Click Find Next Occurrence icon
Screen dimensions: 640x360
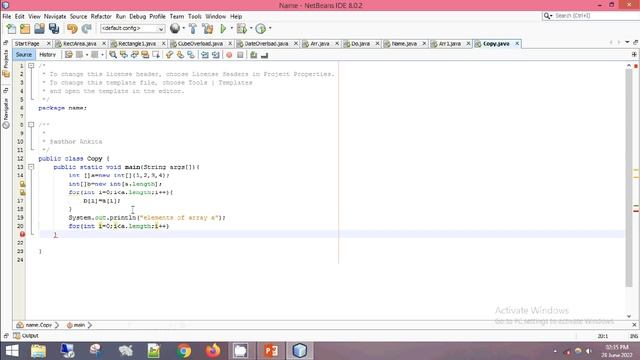pyautogui.click(x=134, y=55)
